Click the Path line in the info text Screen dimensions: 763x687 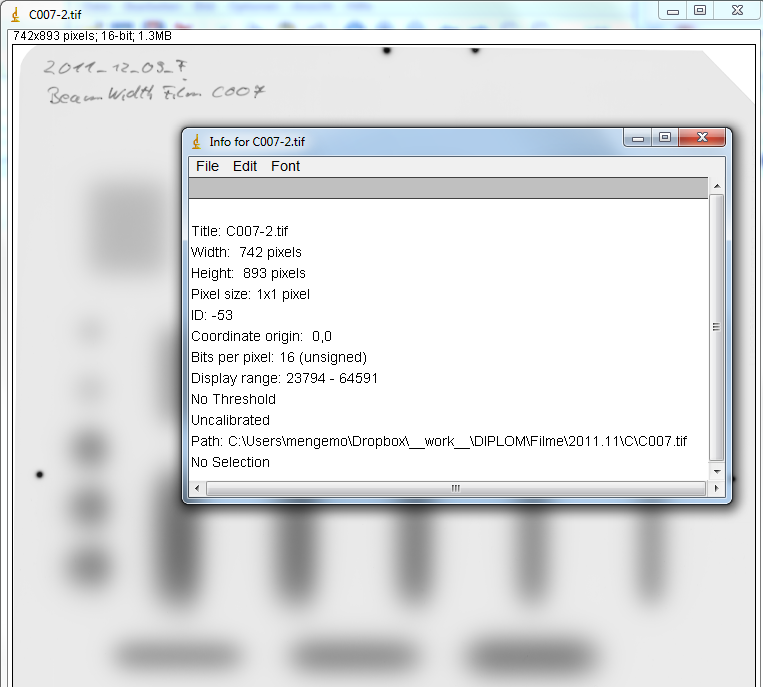point(438,441)
